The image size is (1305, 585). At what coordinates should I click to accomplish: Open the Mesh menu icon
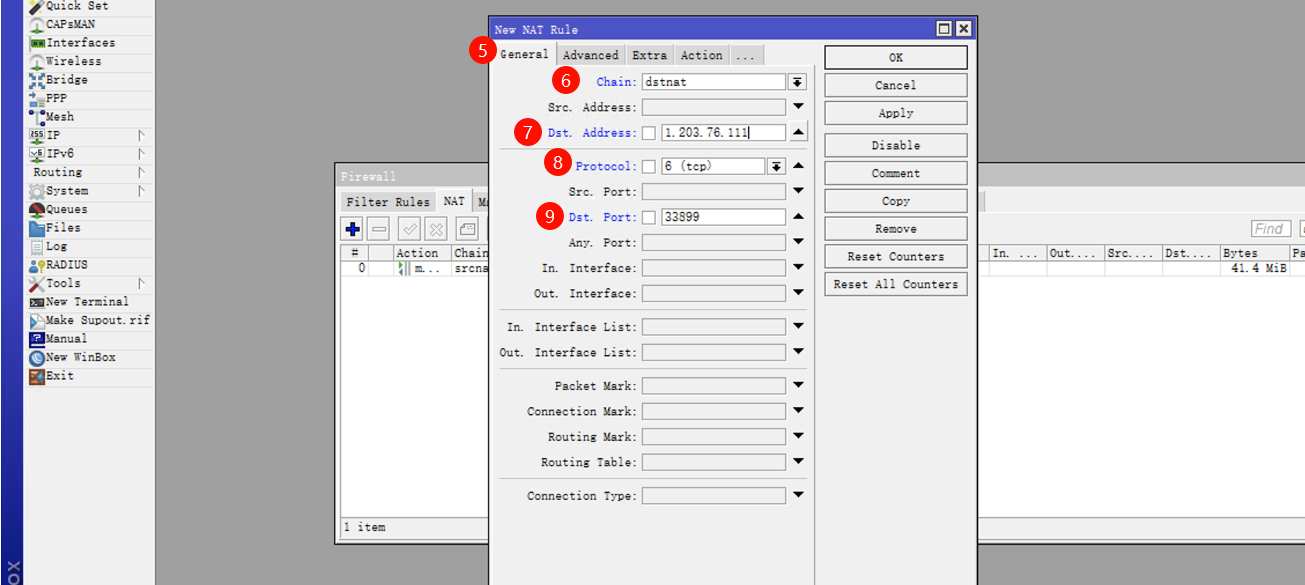point(37,117)
